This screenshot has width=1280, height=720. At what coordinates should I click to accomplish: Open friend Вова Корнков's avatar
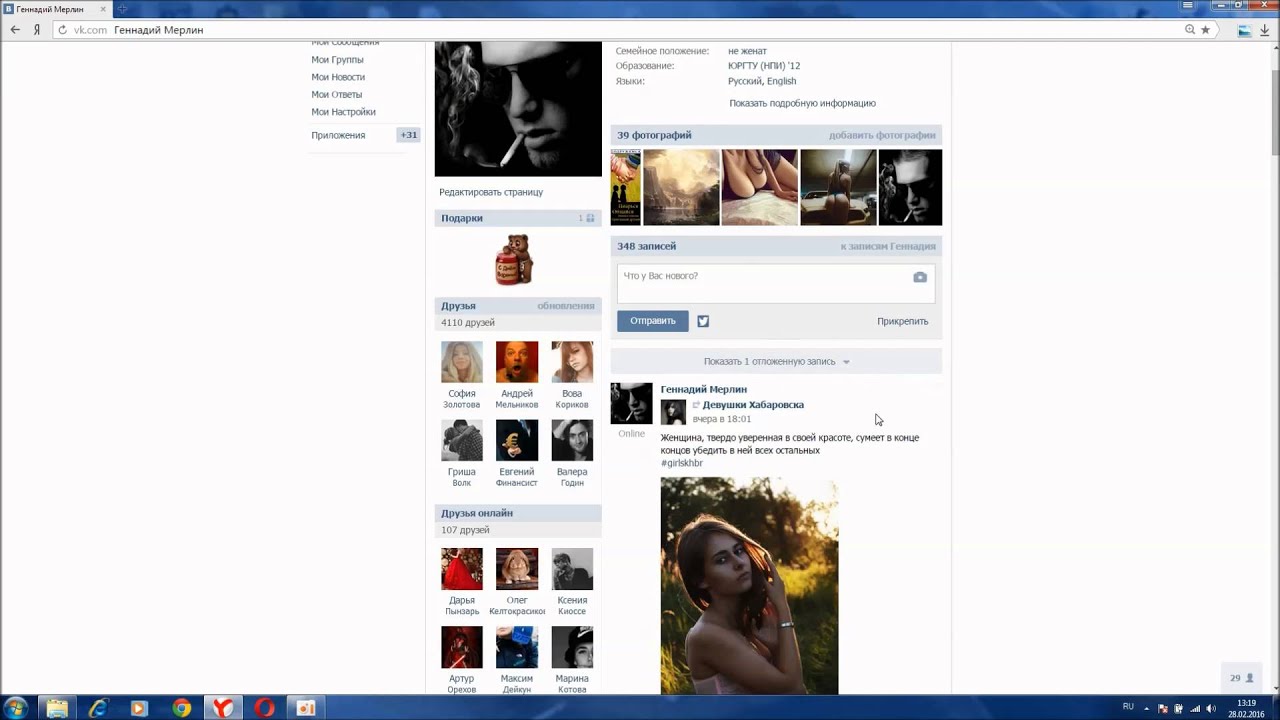tap(572, 362)
